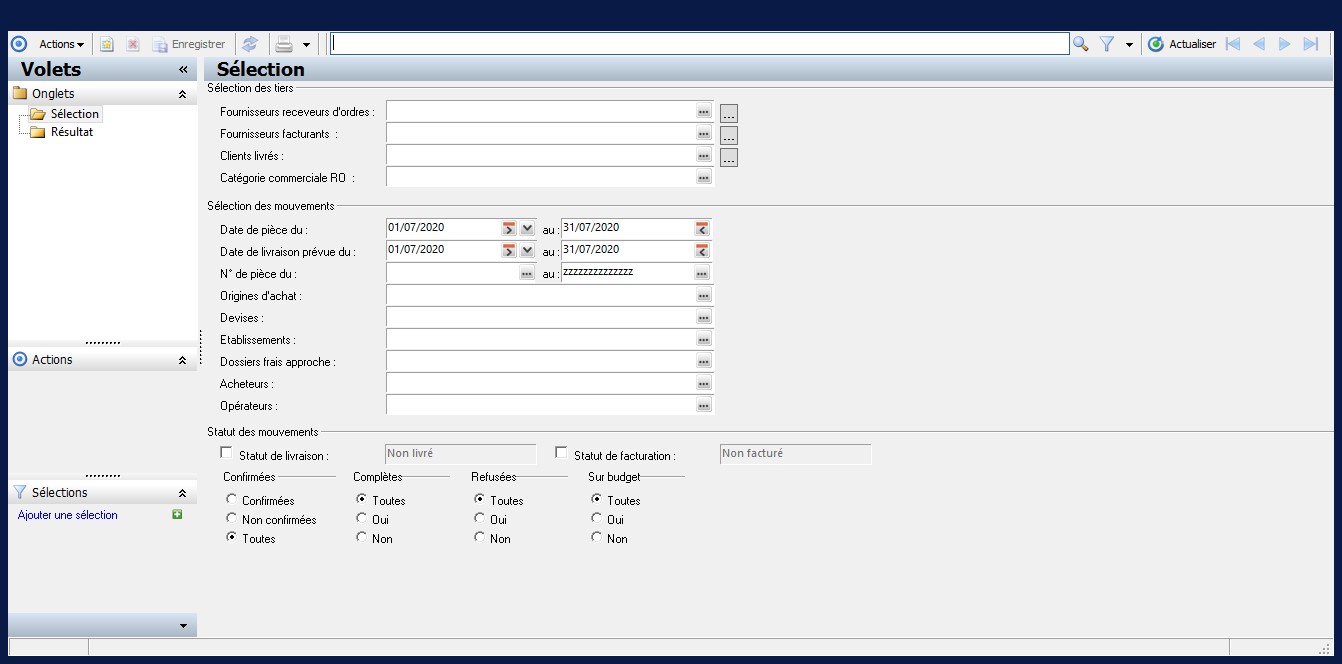Select the Non confirmées radio option
The width and height of the screenshot is (1342, 664).
pyautogui.click(x=232, y=518)
